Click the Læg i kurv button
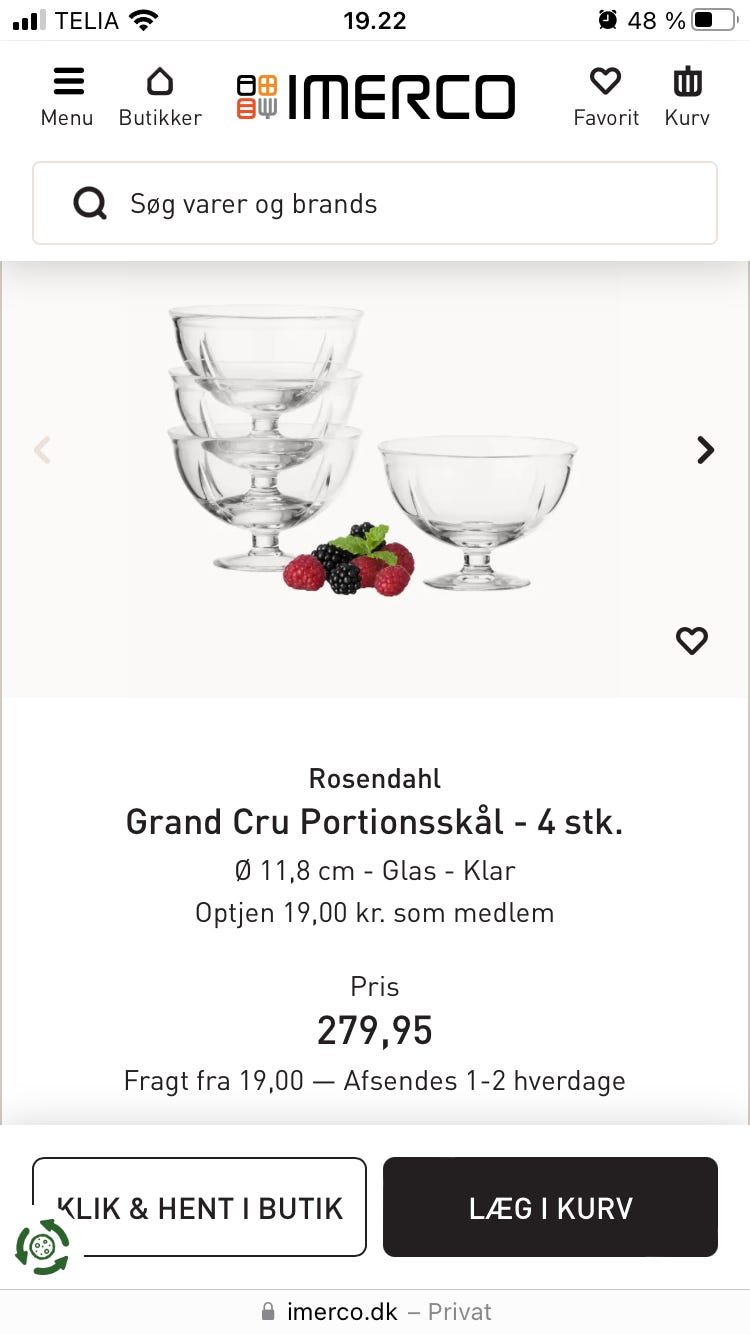 550,1207
